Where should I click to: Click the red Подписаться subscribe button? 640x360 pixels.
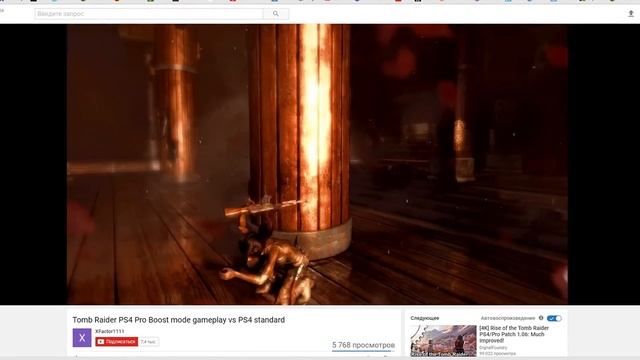point(117,342)
